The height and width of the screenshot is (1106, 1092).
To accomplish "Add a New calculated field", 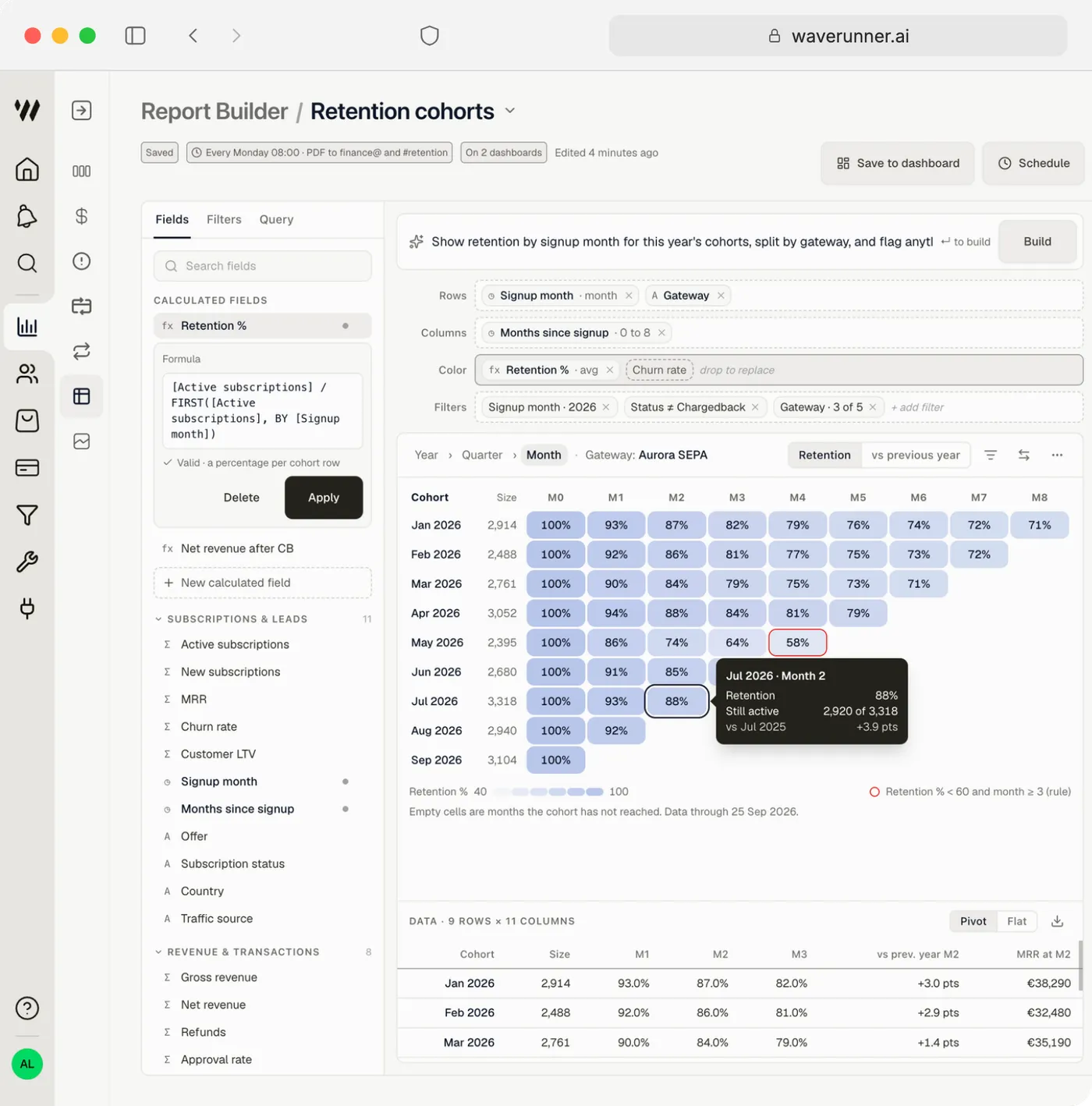I will 262,583.
